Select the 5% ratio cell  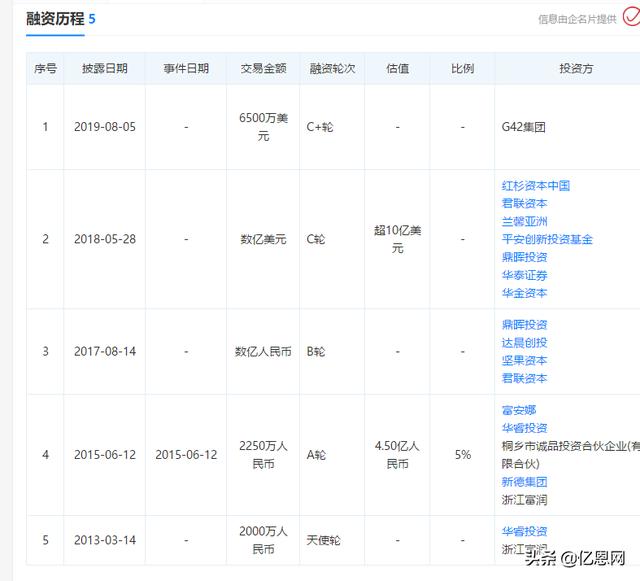(x=463, y=455)
